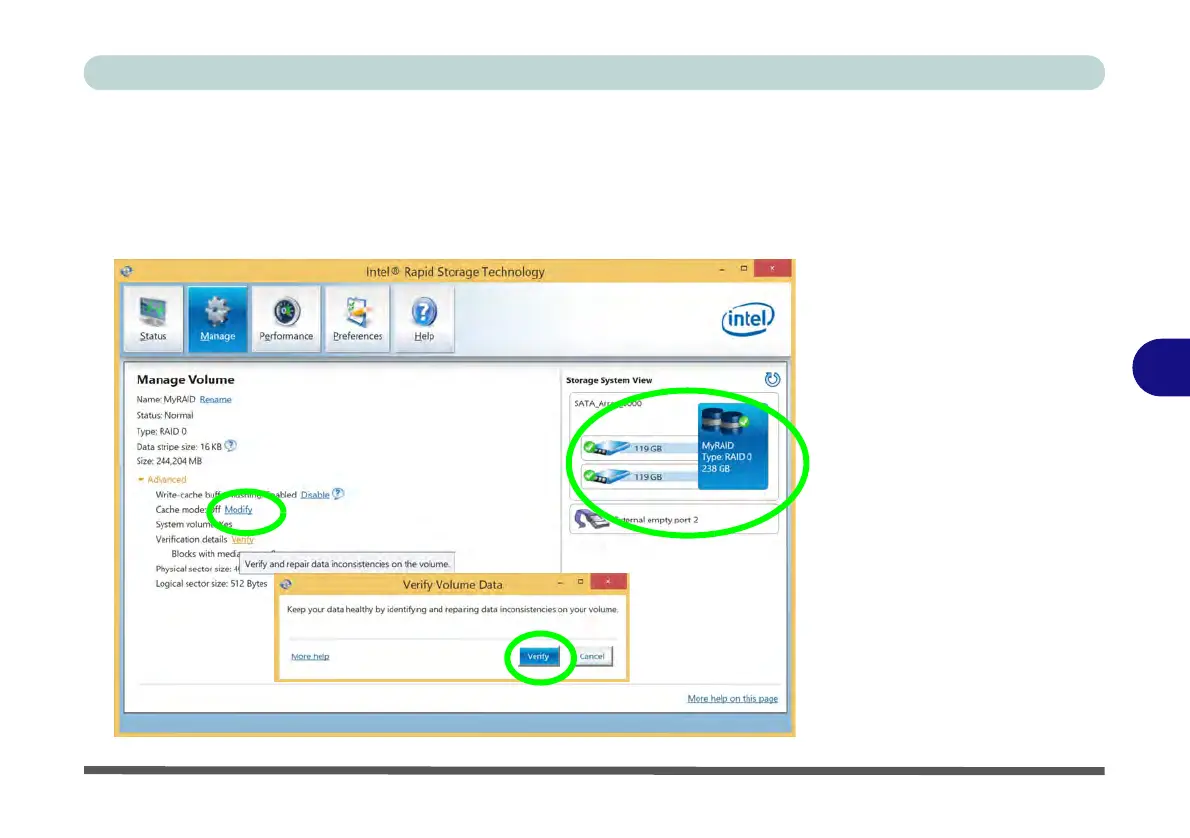Close the Intel Rapid Storage Technology window
Image resolution: width=1190 pixels, height=838 pixels.
[x=773, y=268]
